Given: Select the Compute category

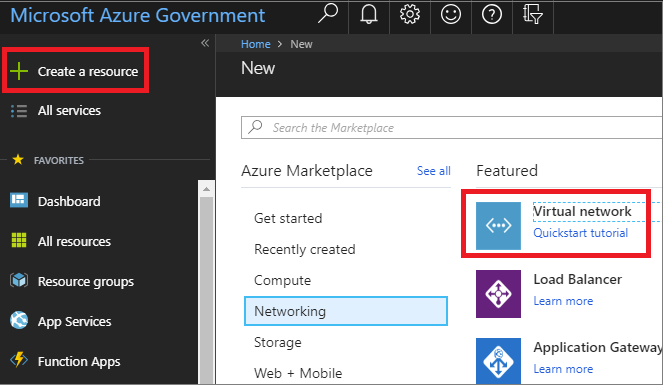Looking at the screenshot, I should 282,280.
